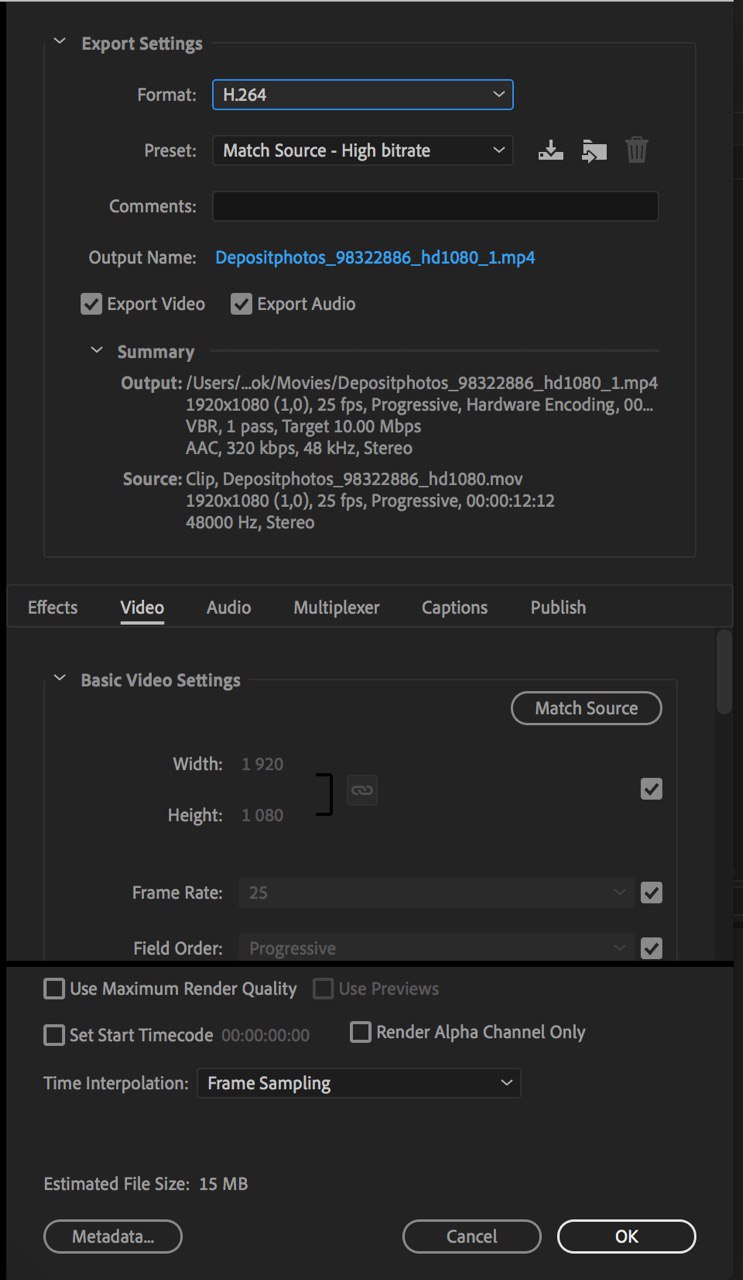743x1280 pixels.
Task: Click the Import Preset icon
Action: point(595,151)
